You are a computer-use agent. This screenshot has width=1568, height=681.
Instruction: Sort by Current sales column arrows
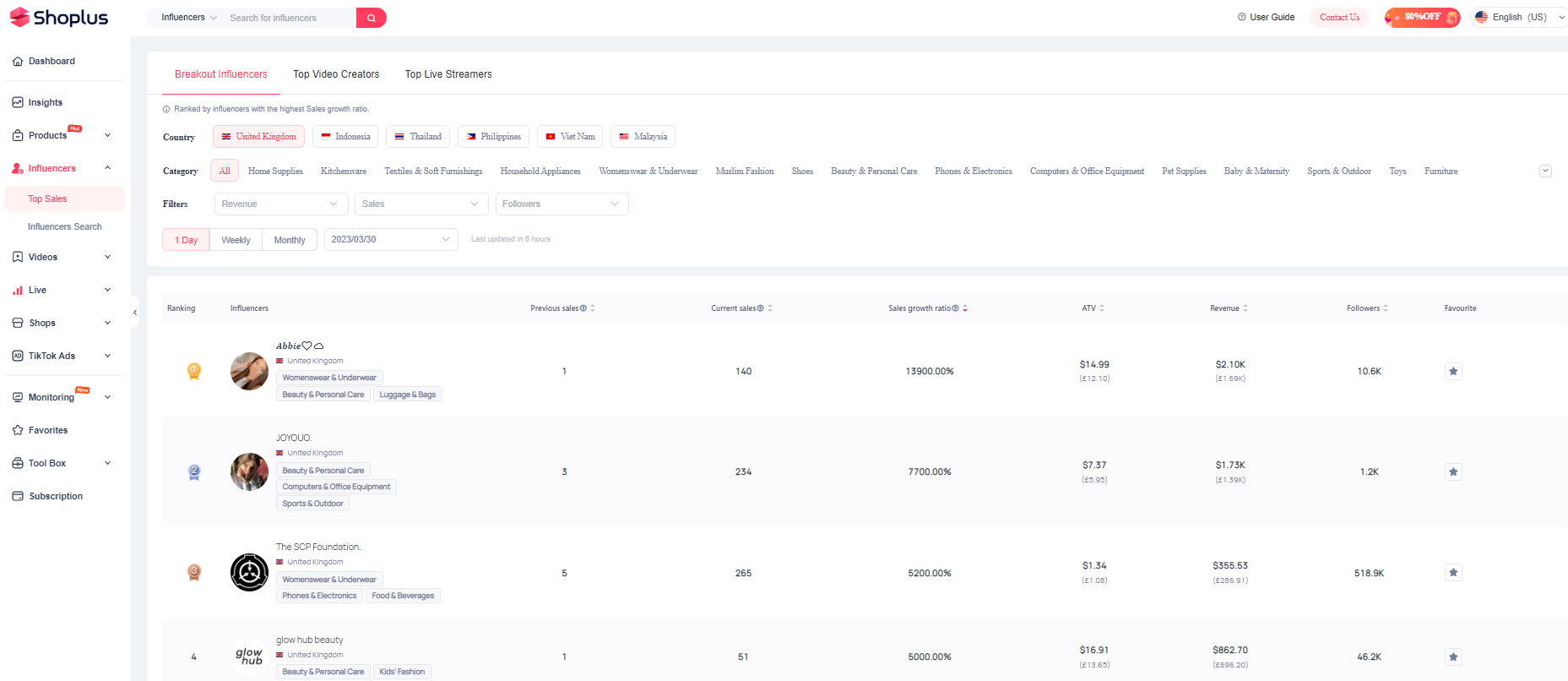point(770,308)
